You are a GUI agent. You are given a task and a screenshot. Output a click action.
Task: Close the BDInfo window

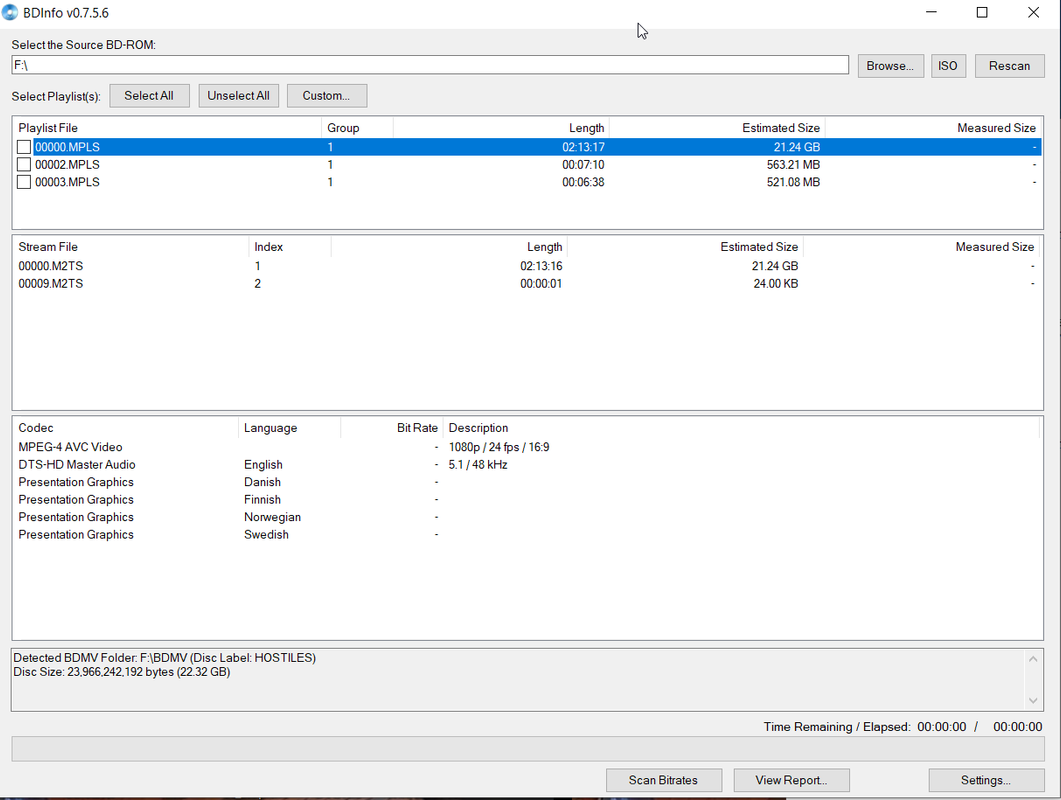(x=1033, y=12)
